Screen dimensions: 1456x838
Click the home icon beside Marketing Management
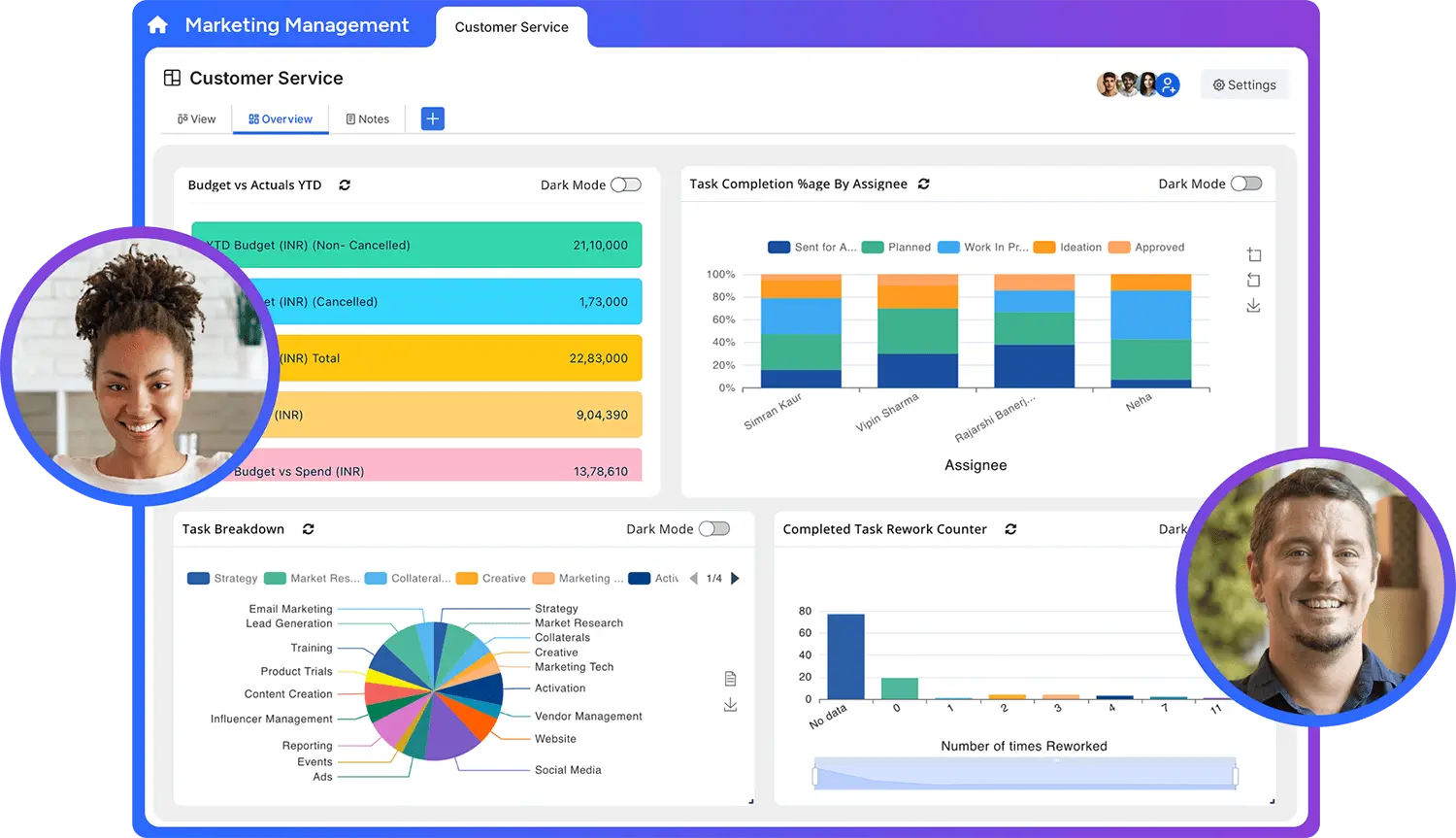point(157,25)
